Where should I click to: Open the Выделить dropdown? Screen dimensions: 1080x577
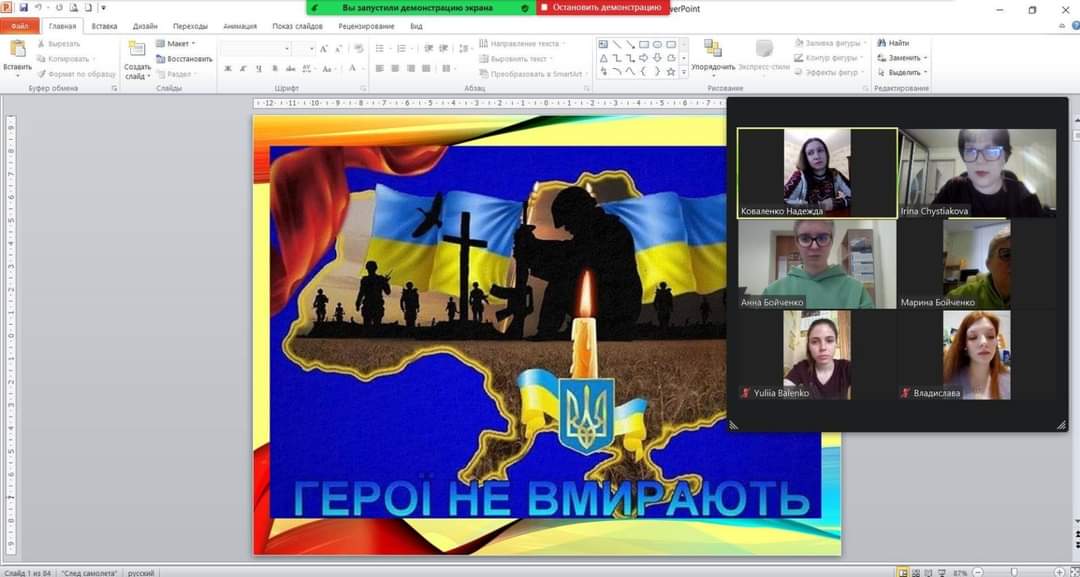(902, 72)
